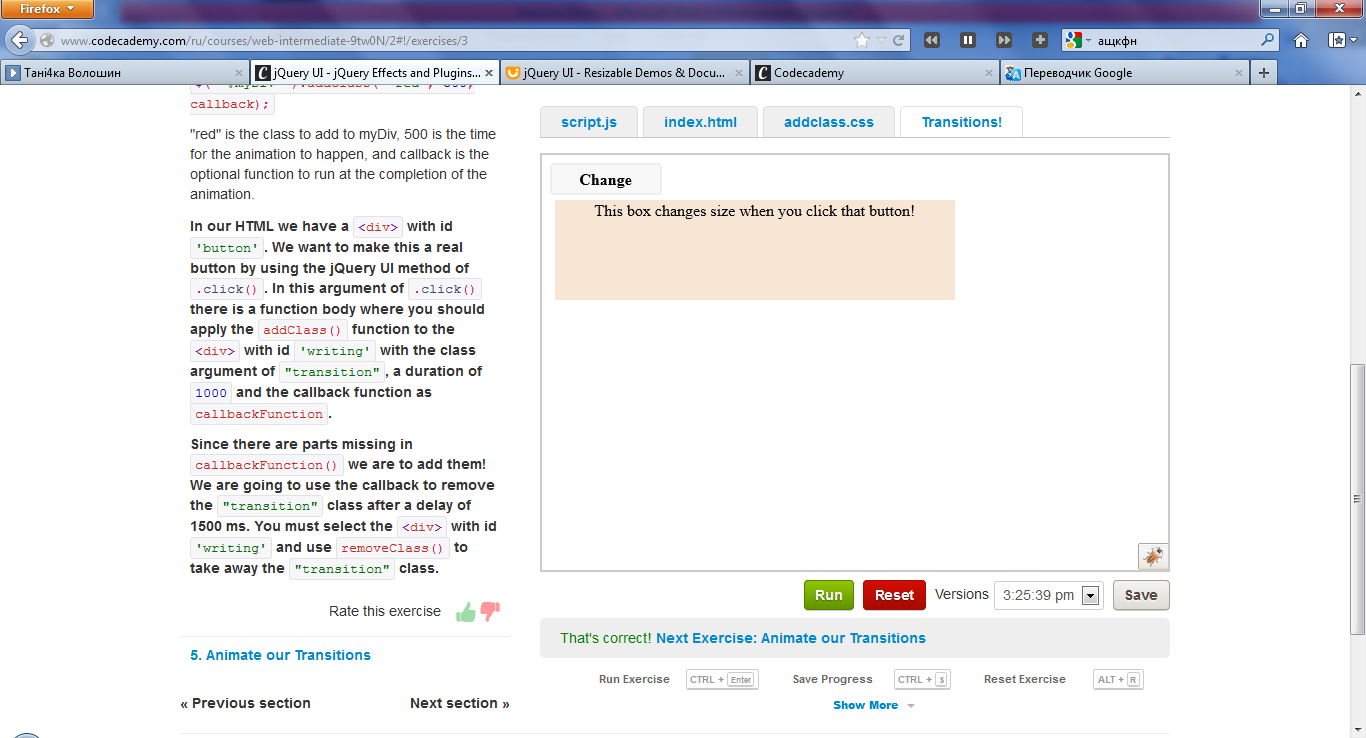Screen dimensions: 1366x738
Task: Click the CTRL + Enter shortcut hint
Action: 722,680
